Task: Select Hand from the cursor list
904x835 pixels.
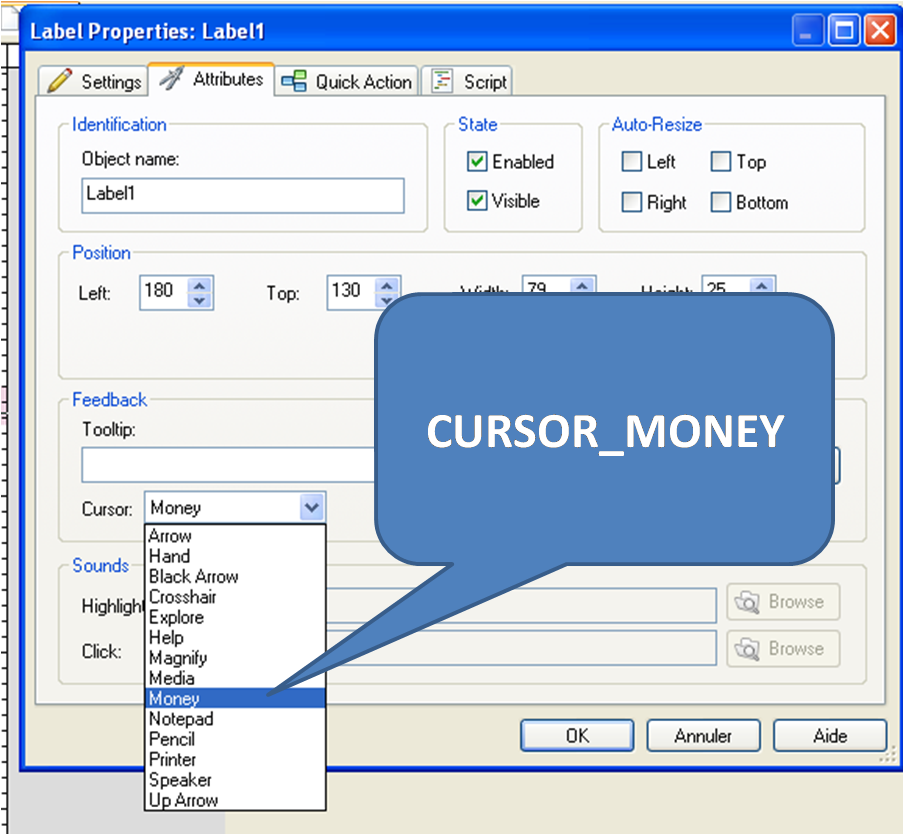Action: (x=169, y=556)
